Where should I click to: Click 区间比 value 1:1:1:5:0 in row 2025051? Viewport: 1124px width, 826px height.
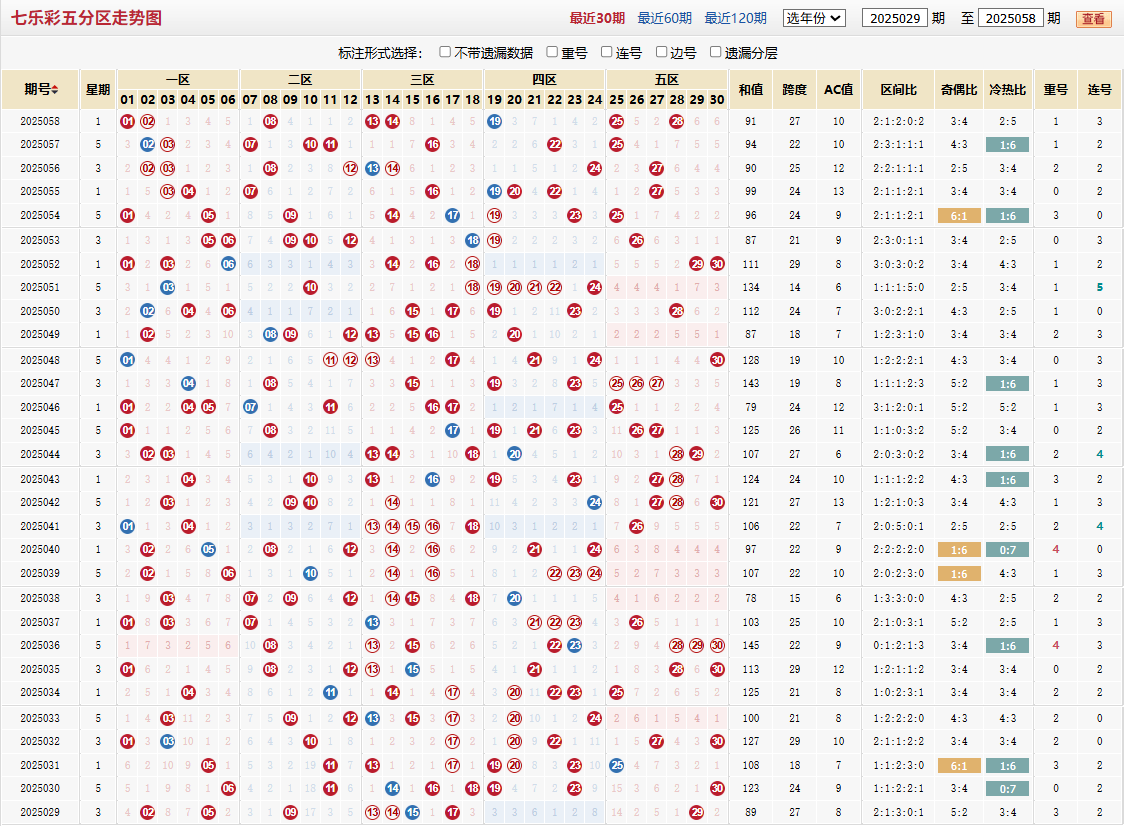(x=898, y=288)
